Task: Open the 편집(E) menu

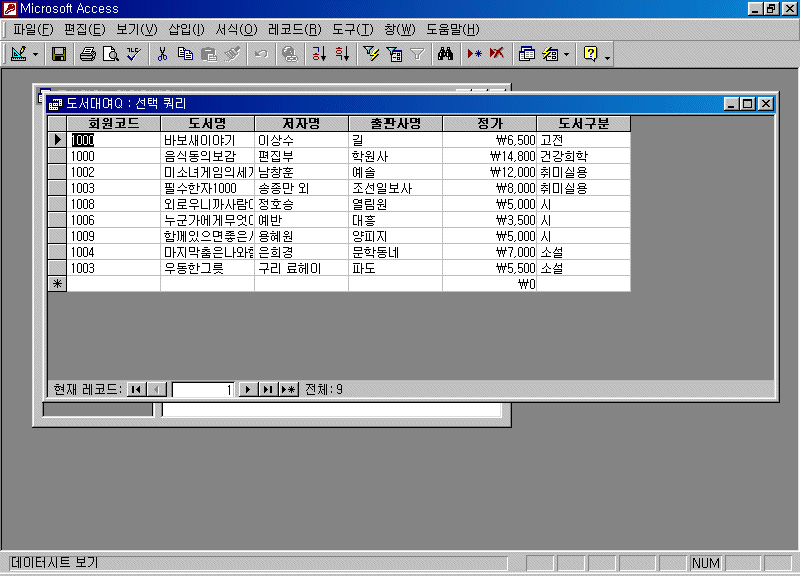Action: (85, 30)
